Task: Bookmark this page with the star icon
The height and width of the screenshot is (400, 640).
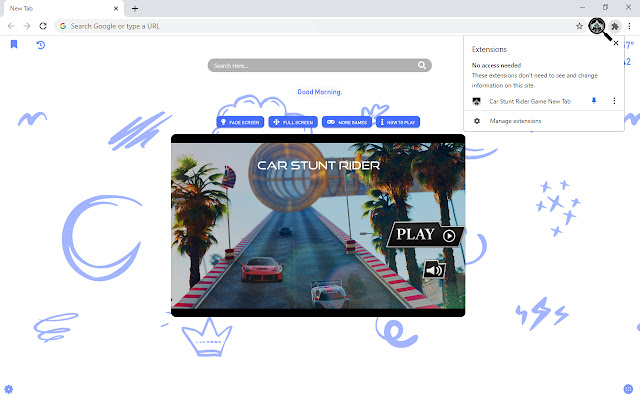Action: [579, 25]
